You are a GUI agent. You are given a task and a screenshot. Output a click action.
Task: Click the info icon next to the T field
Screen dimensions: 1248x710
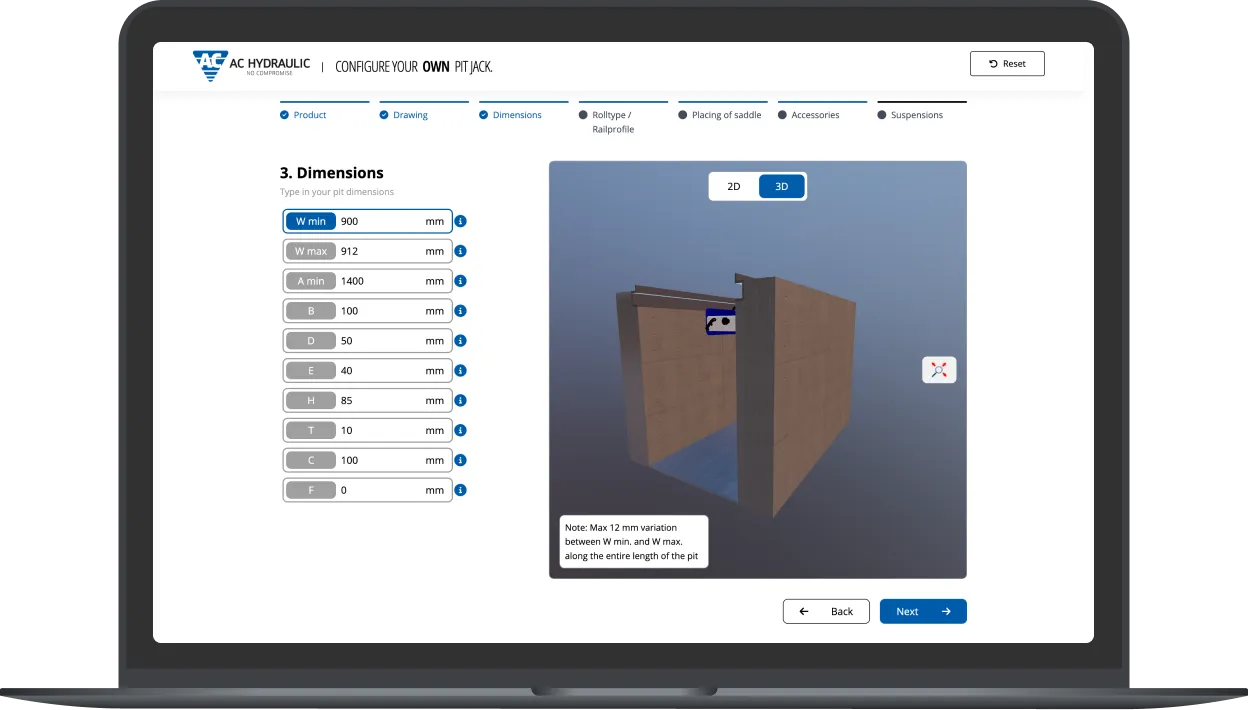(x=460, y=430)
